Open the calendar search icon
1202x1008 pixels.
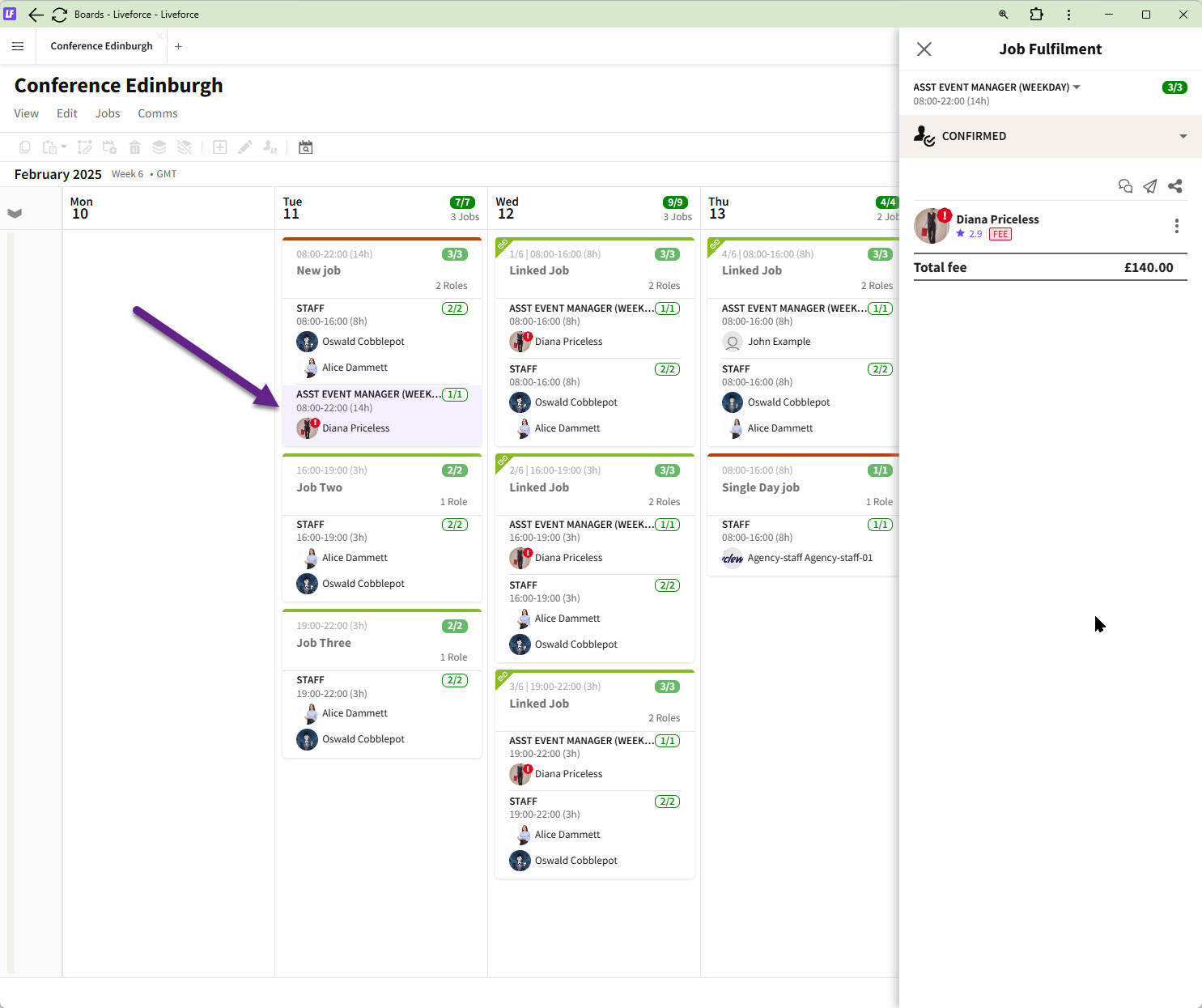point(305,147)
